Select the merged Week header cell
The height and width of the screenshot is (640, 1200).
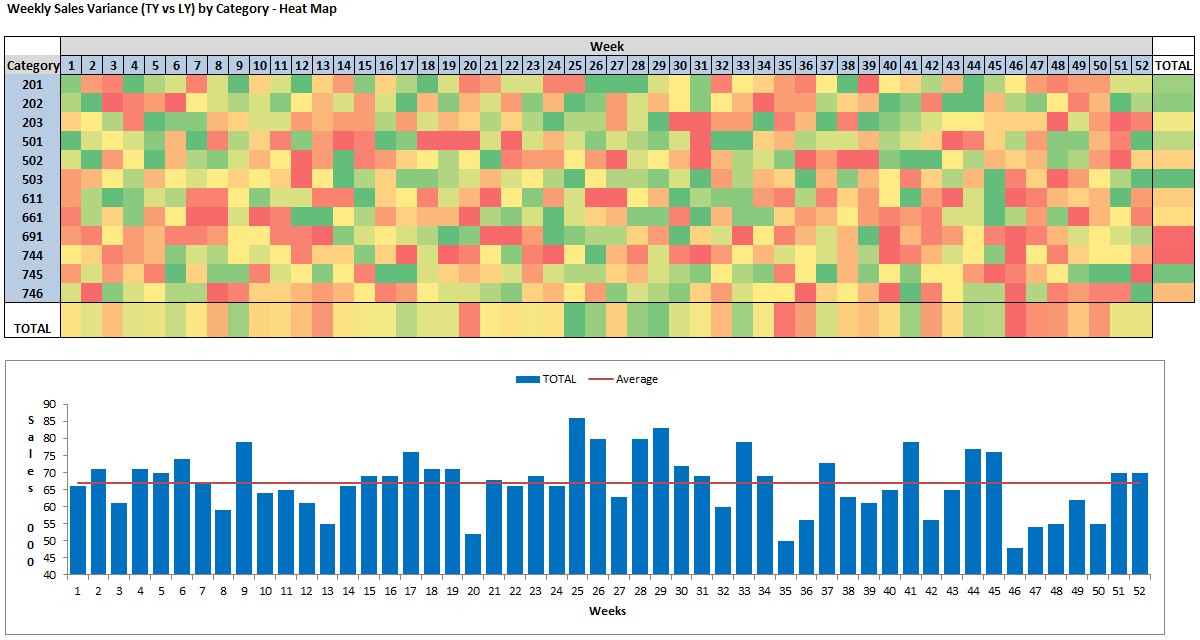pos(606,46)
